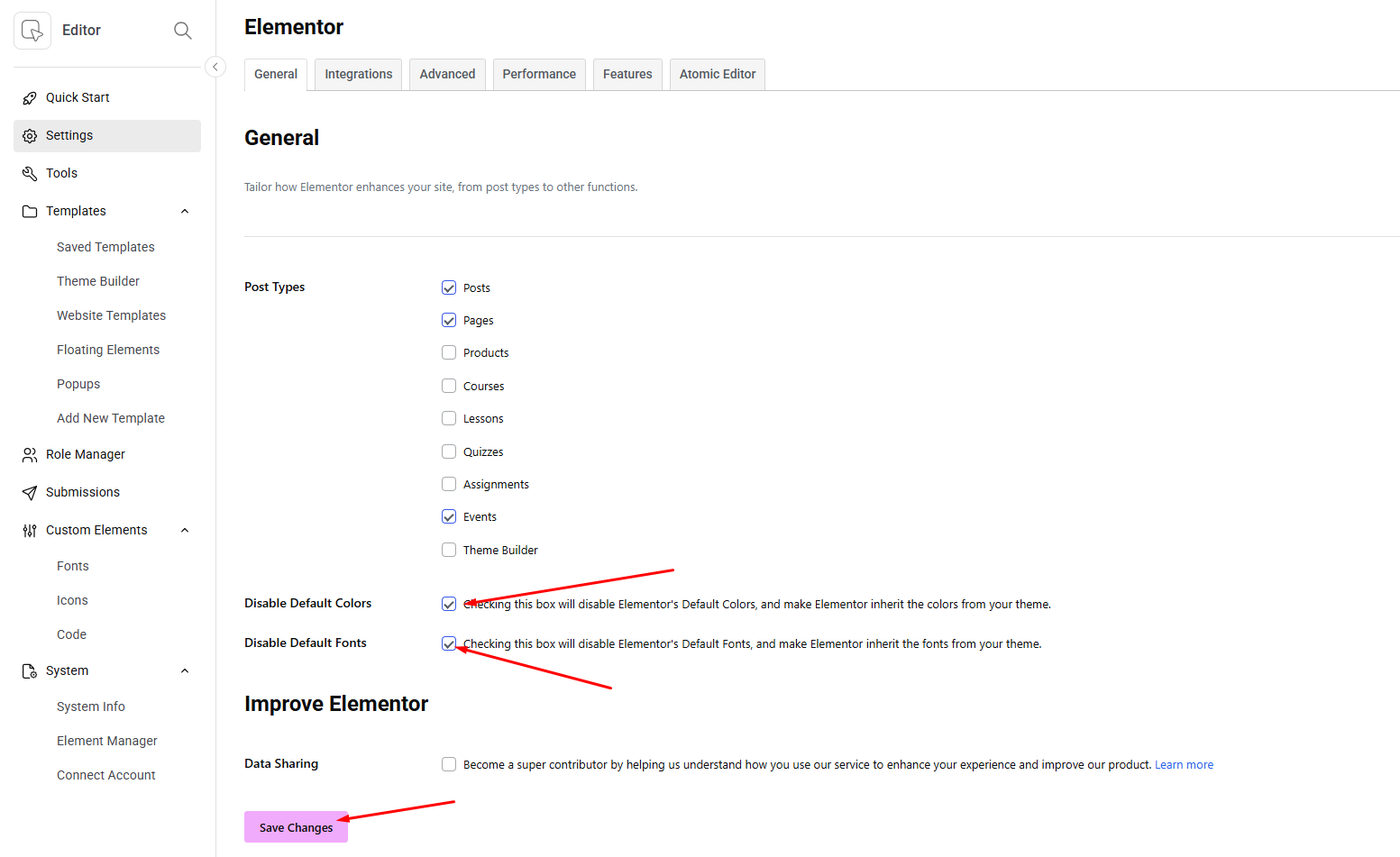Check the Data Sharing checkbox
This screenshot has width=1400, height=857.
[449, 764]
